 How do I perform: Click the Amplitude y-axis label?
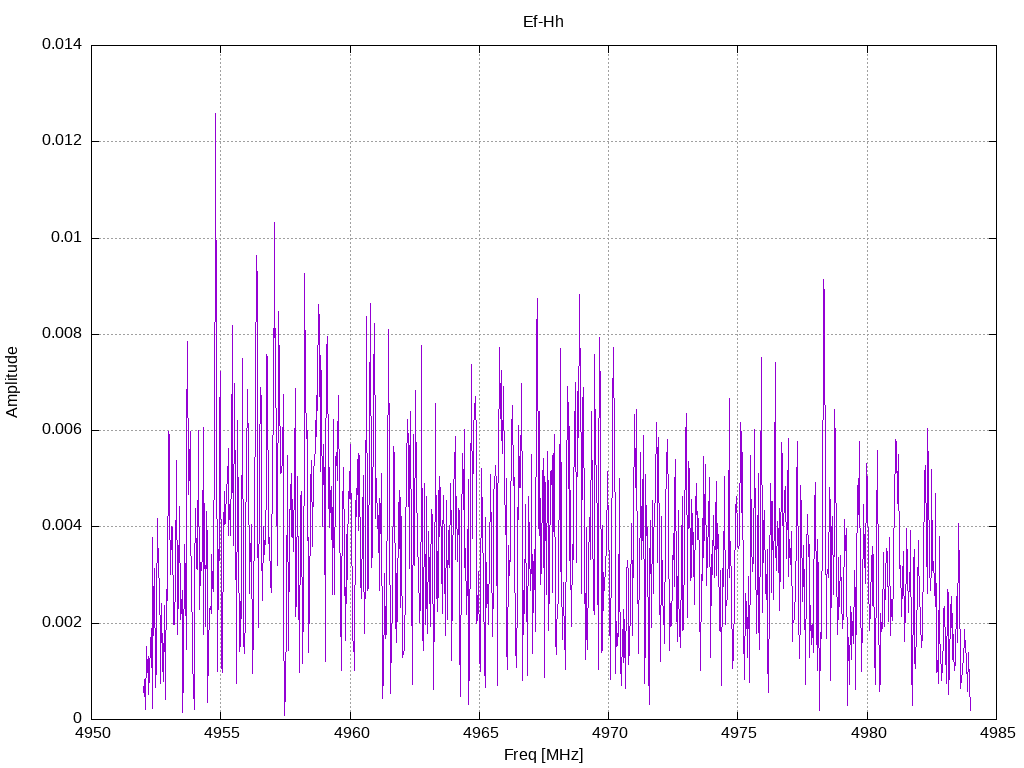12,382
